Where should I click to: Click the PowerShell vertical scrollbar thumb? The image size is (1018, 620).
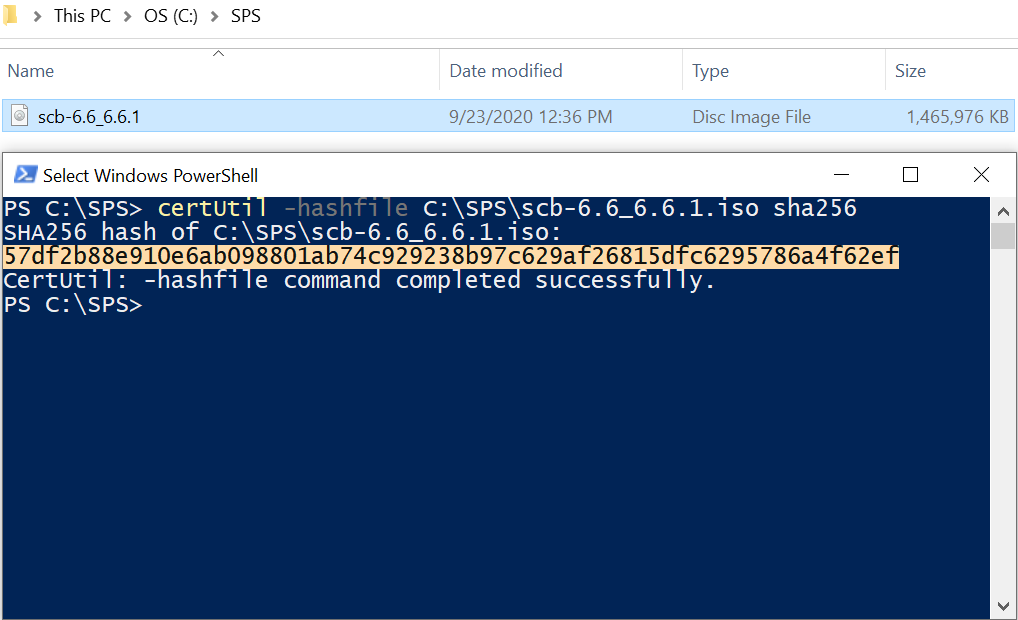click(1003, 236)
